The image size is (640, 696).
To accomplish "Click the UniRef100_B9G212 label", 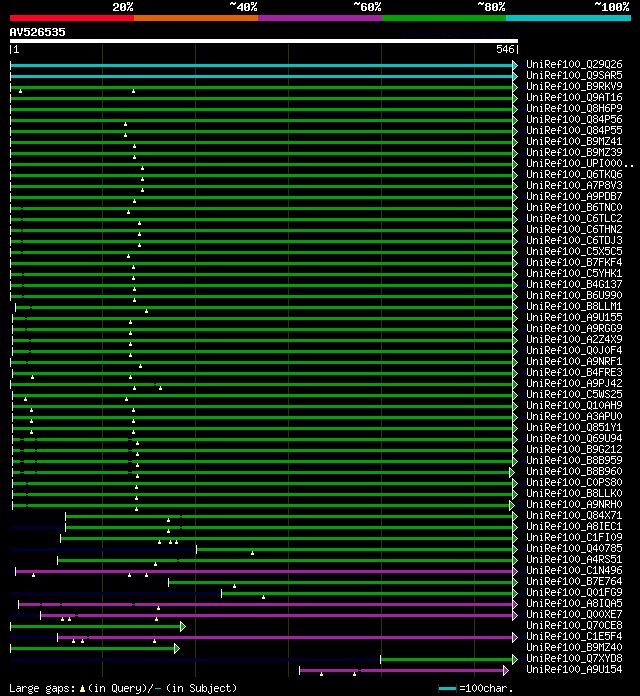I will (x=574, y=449).
